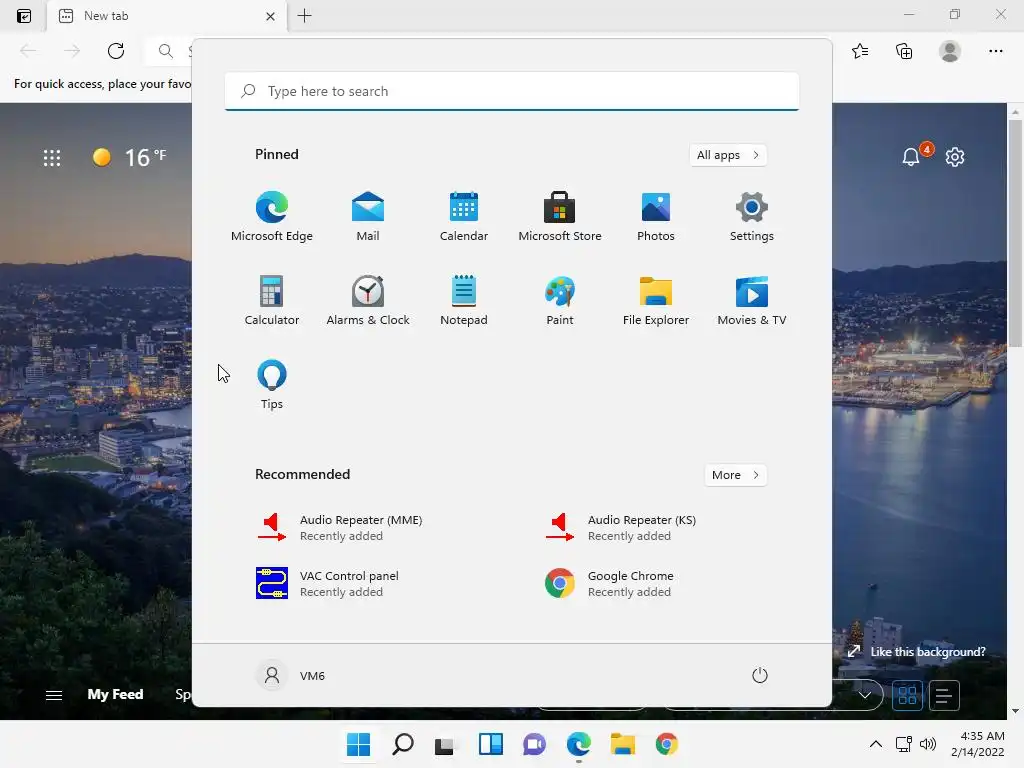Screen dimensions: 1024x768
Task: Open the app launcher grid on new tab page
Action: 52,157
